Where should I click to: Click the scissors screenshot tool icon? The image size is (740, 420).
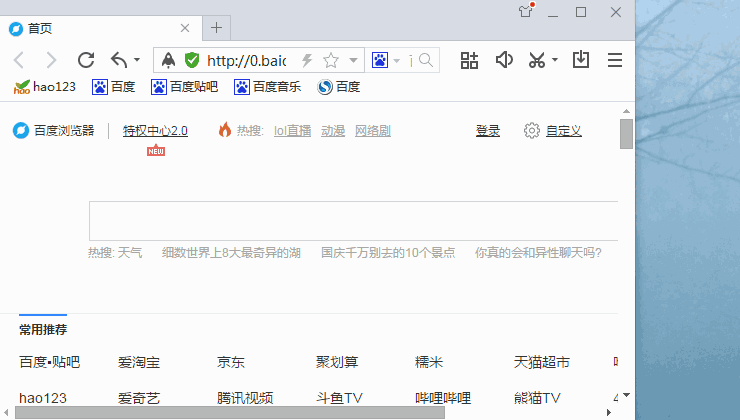click(x=537, y=61)
